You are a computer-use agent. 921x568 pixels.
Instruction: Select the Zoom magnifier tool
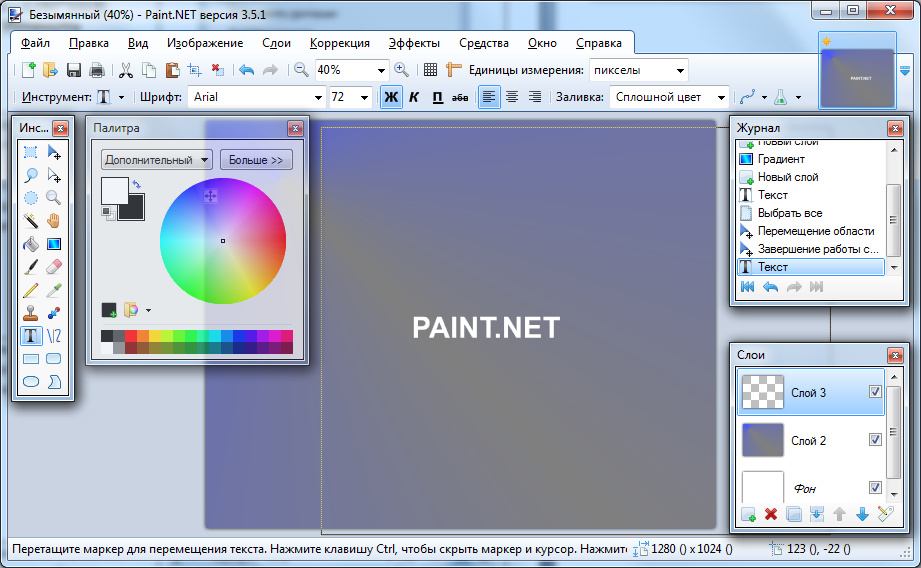(53, 198)
